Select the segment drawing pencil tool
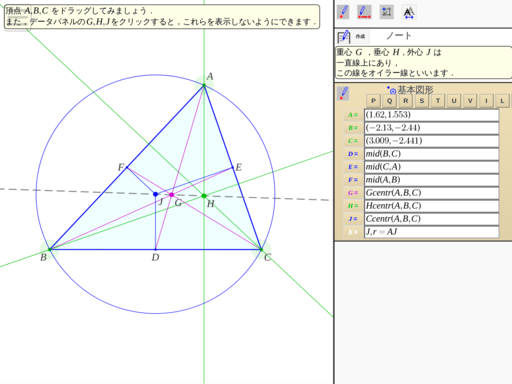The image size is (512, 384). [364, 12]
